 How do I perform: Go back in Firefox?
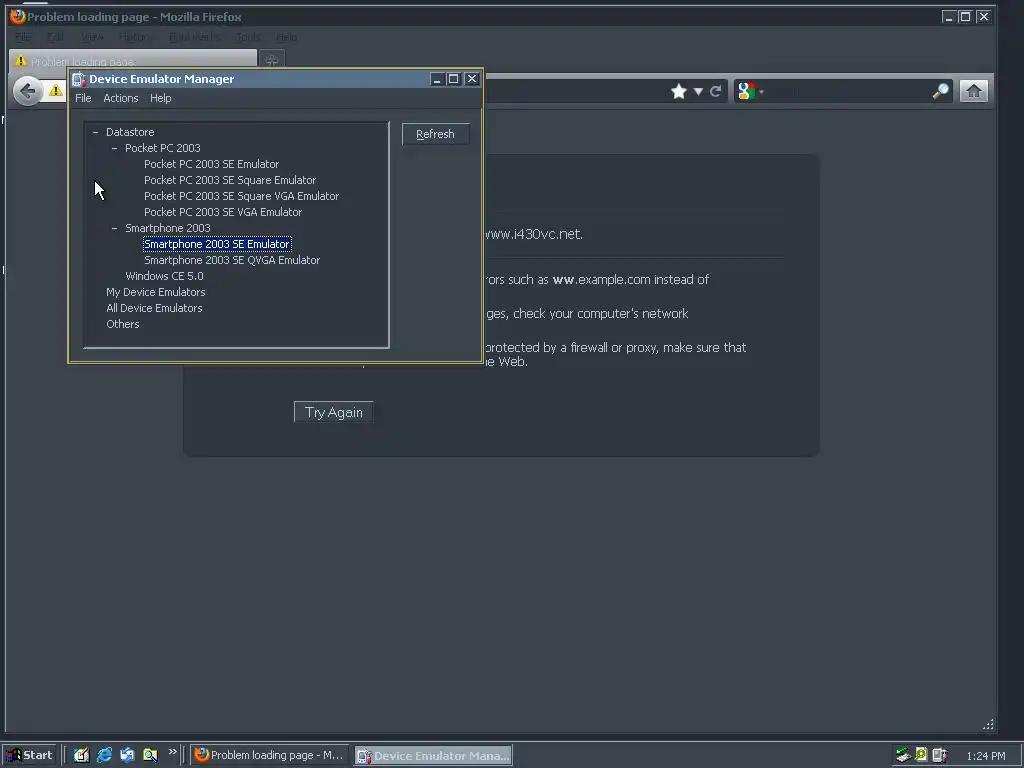tap(27, 91)
